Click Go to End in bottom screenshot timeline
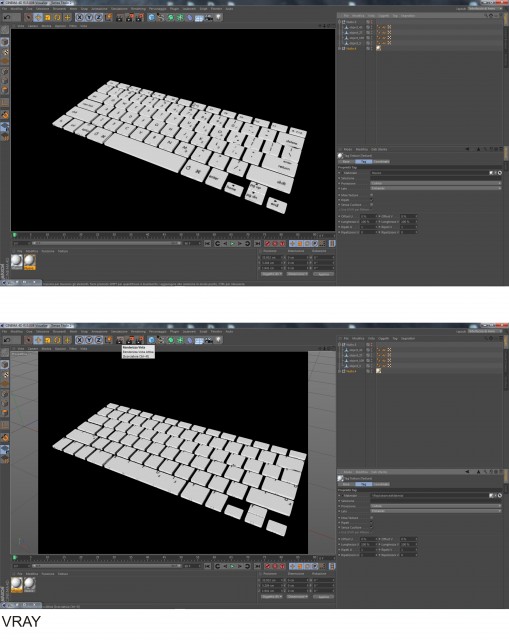This screenshot has height=640, width=509. [x=258, y=566]
